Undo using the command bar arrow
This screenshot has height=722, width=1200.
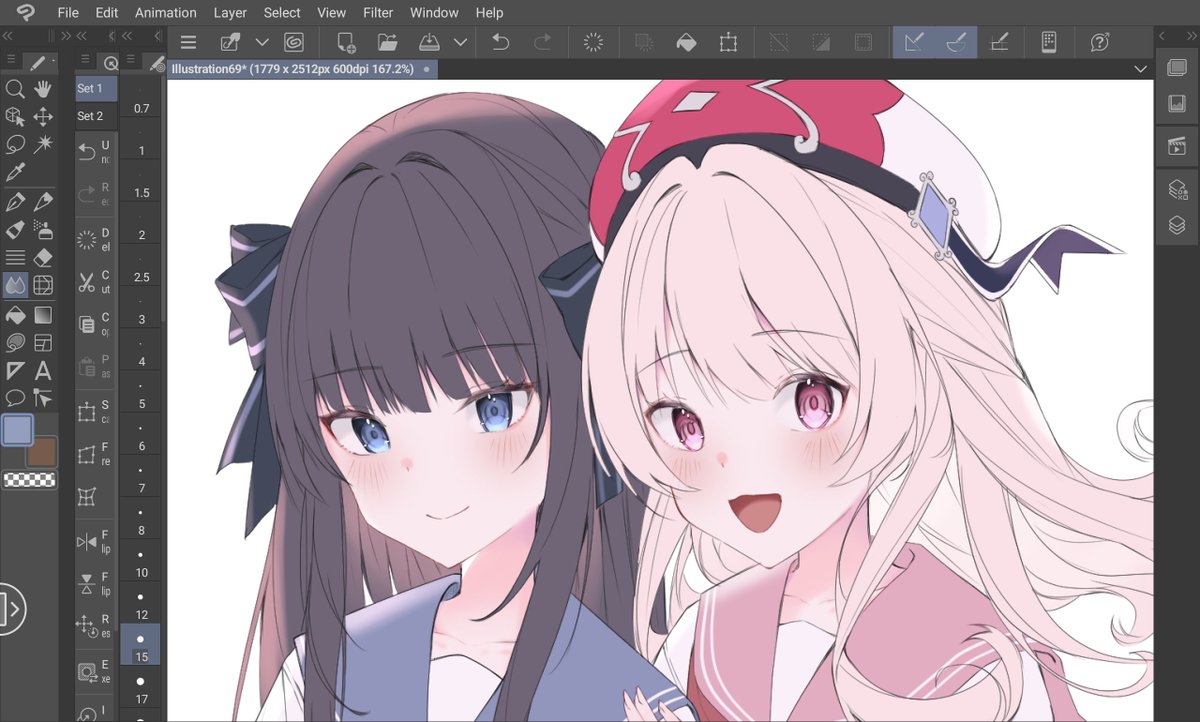501,42
